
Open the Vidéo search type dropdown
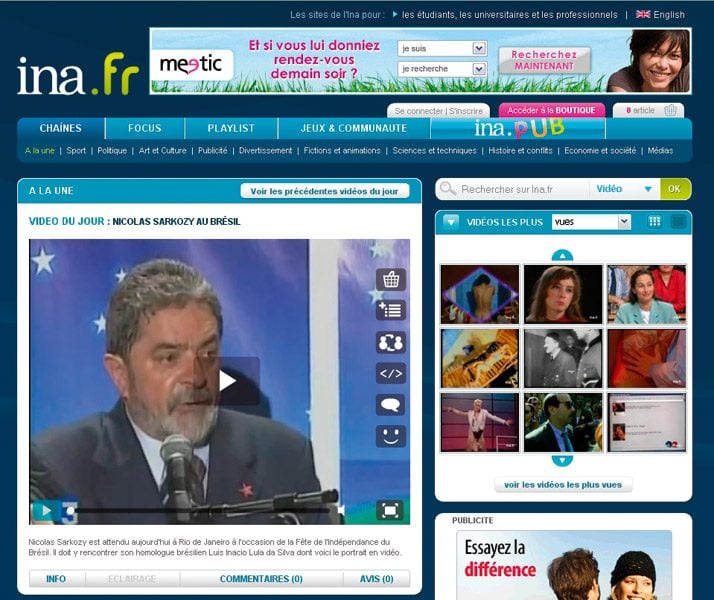pos(648,189)
